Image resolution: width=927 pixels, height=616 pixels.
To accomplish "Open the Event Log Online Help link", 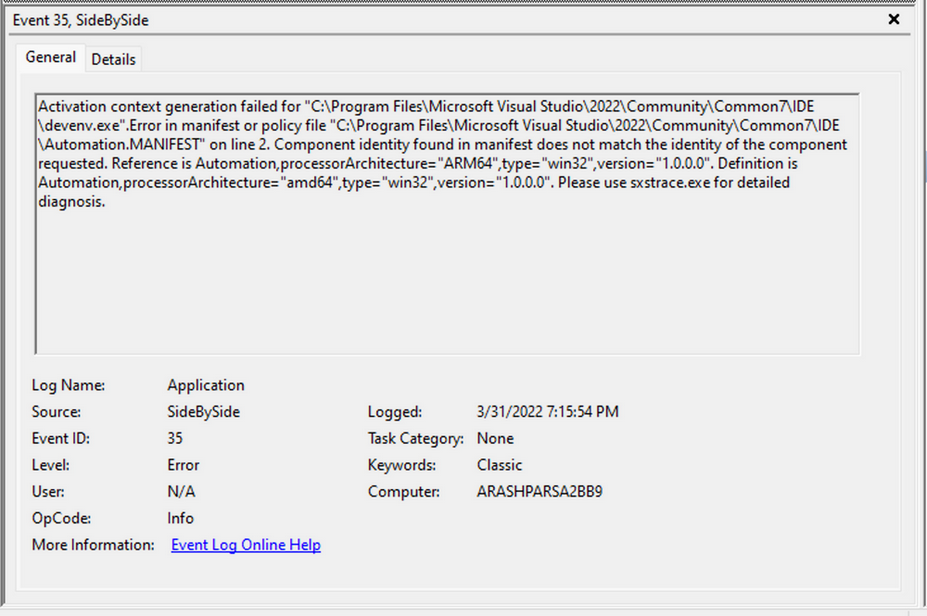I will [x=245, y=544].
